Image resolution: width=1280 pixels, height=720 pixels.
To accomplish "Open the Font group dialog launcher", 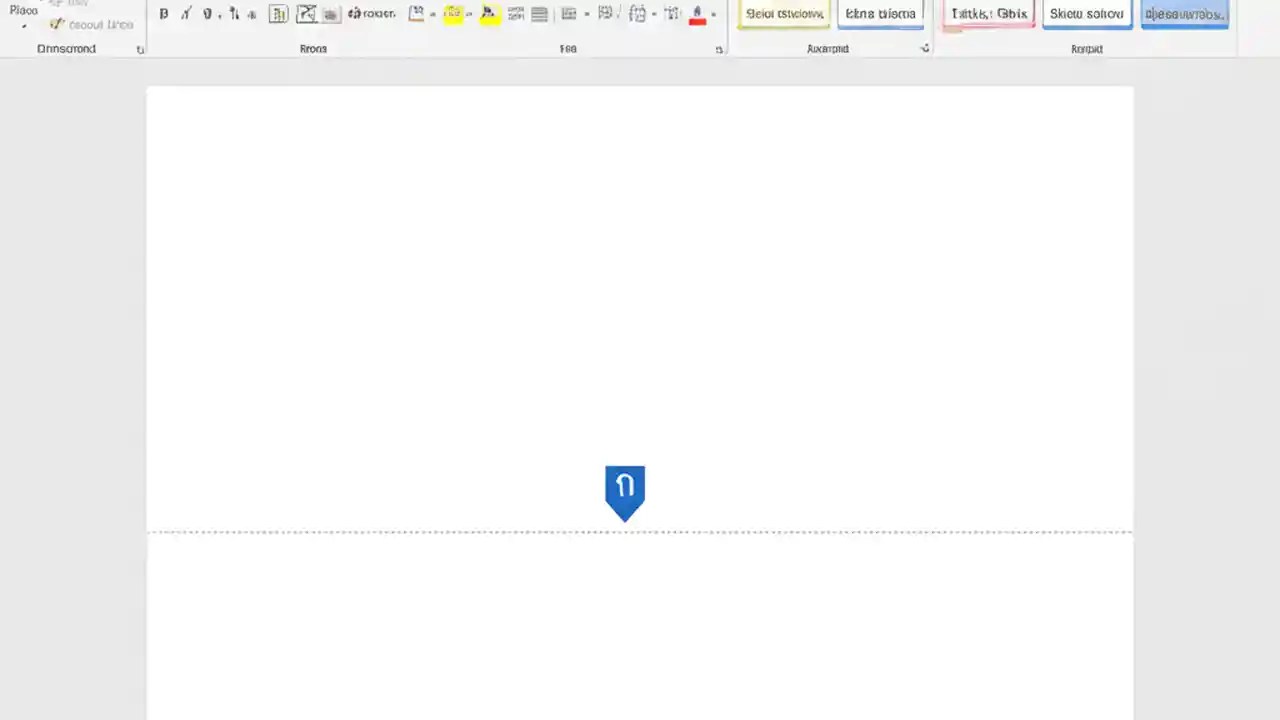I will tap(719, 48).
